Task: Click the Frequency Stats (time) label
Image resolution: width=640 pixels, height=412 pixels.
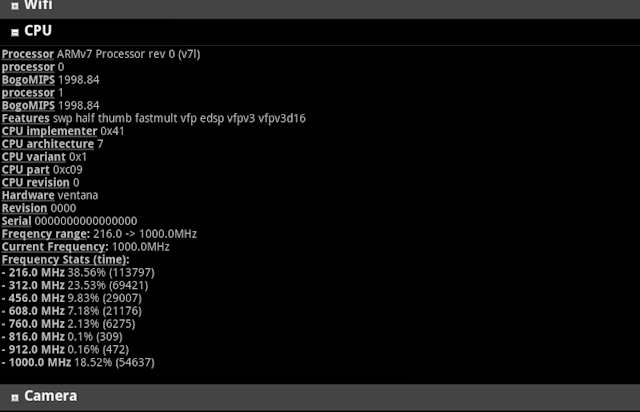Action: [65, 260]
